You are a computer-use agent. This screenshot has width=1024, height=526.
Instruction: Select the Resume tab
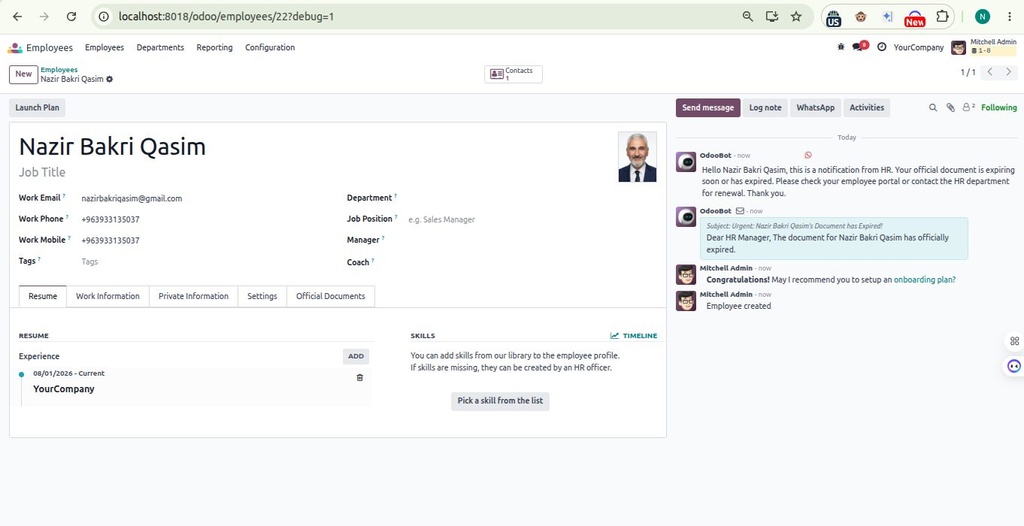tap(42, 296)
